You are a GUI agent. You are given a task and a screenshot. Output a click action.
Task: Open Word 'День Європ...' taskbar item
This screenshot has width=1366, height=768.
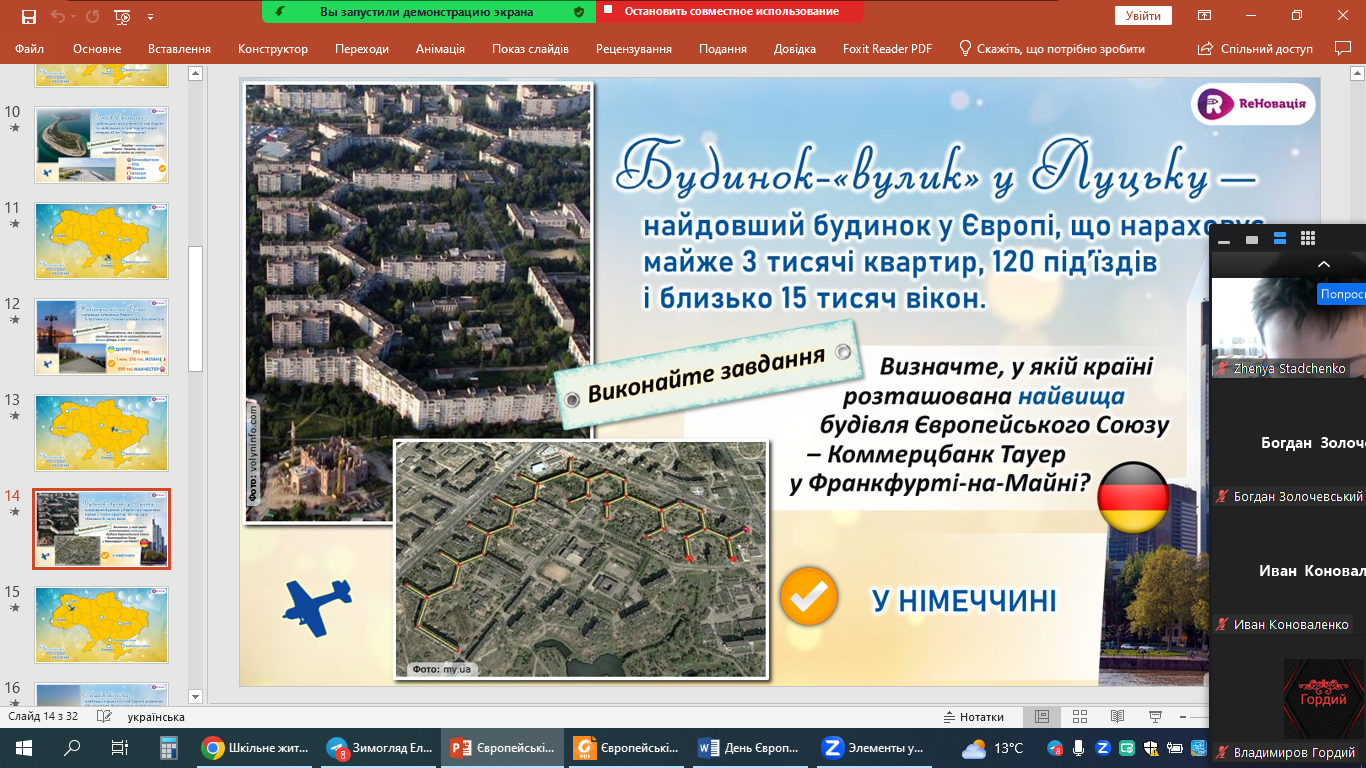pyautogui.click(x=748, y=747)
